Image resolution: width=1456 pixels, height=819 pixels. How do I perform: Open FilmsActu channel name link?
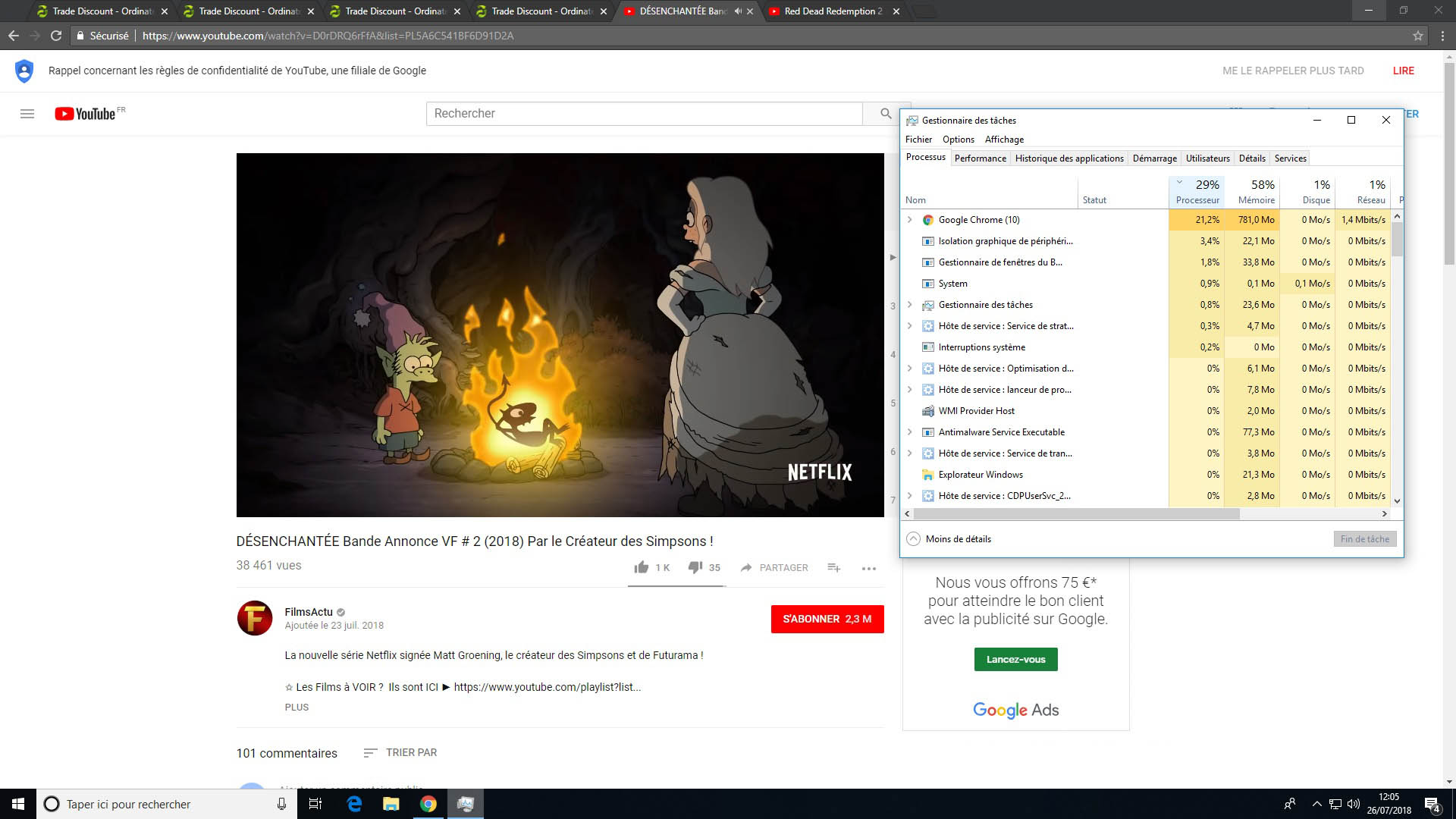coord(309,612)
